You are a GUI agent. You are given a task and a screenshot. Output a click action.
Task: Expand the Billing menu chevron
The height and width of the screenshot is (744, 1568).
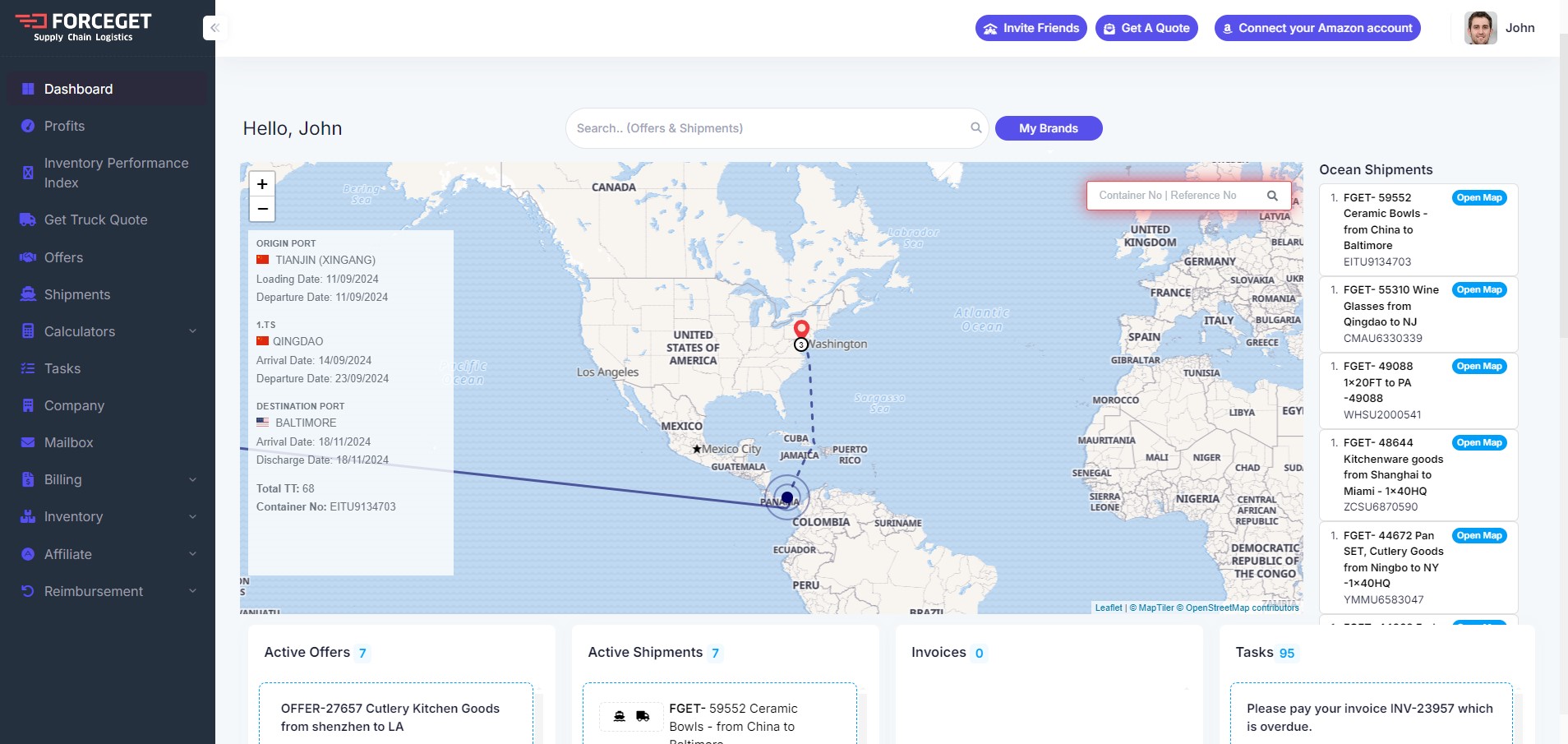point(192,479)
